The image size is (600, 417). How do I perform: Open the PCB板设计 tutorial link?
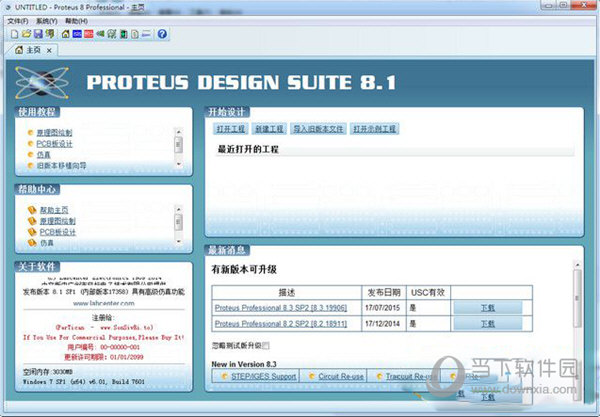pyautogui.click(x=54, y=144)
